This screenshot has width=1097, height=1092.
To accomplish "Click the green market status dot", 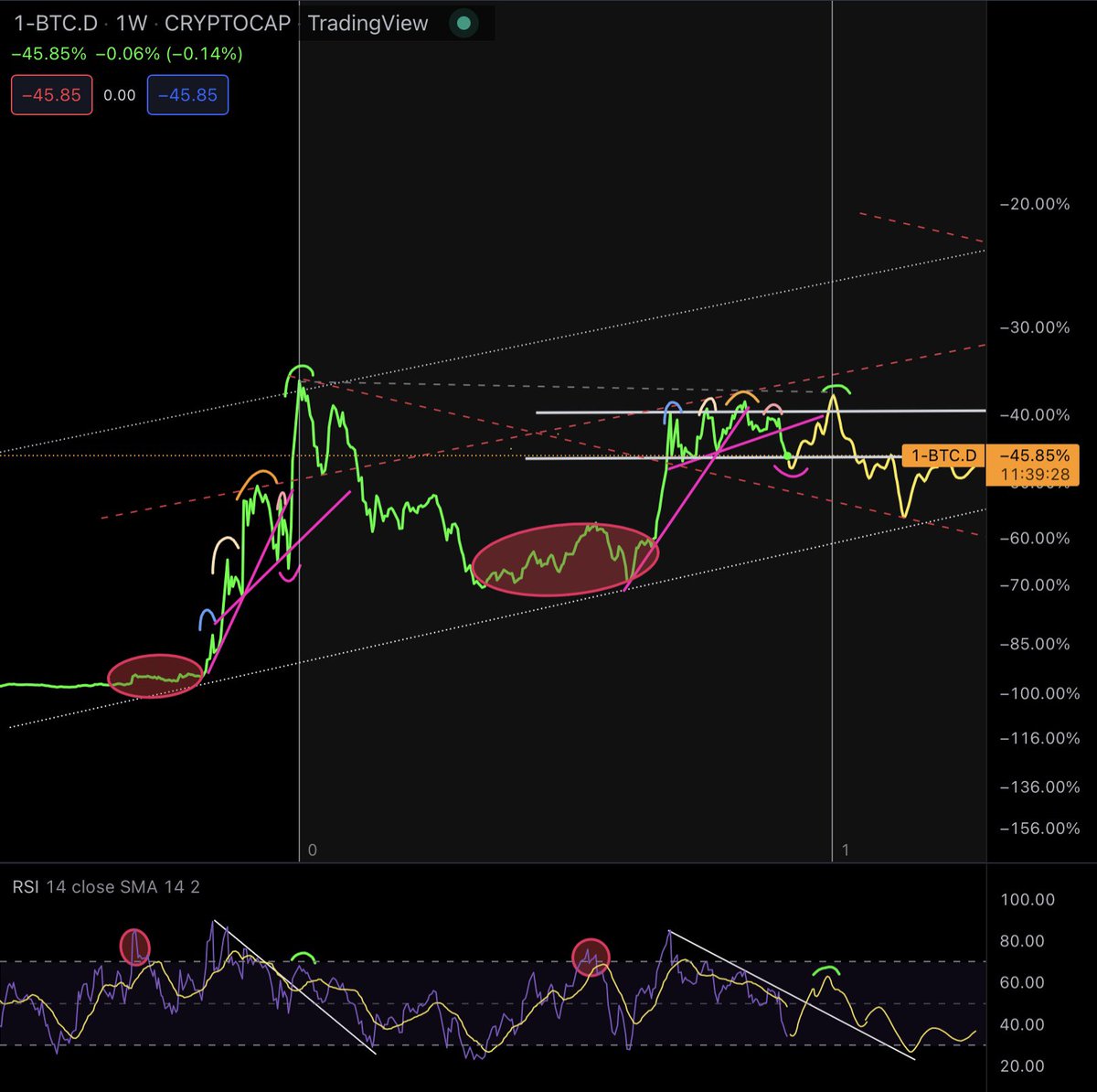I will pos(464,24).
